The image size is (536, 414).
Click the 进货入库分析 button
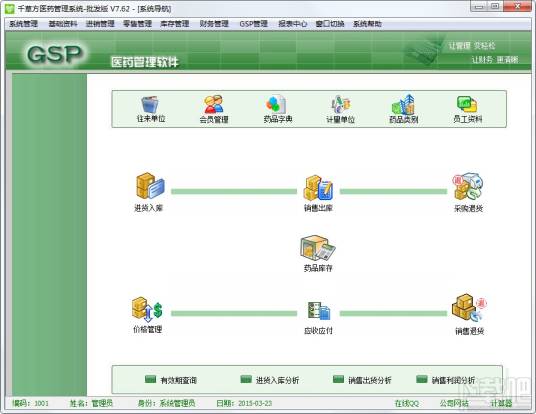click(270, 380)
